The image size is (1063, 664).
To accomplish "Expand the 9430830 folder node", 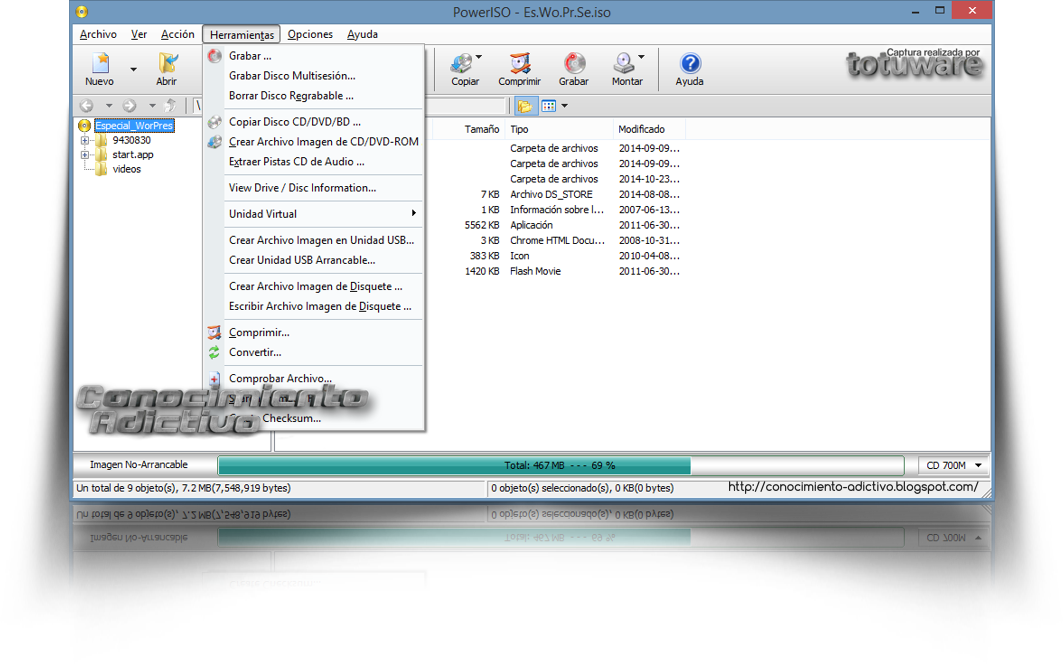I will pyautogui.click(x=85, y=140).
